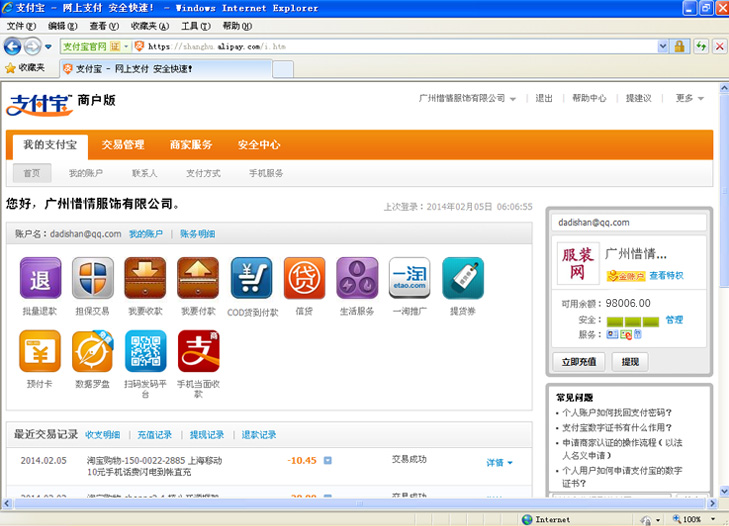The image size is (729, 526).
Task: Open the 手机当面收款 icon
Action: [x=199, y=351]
